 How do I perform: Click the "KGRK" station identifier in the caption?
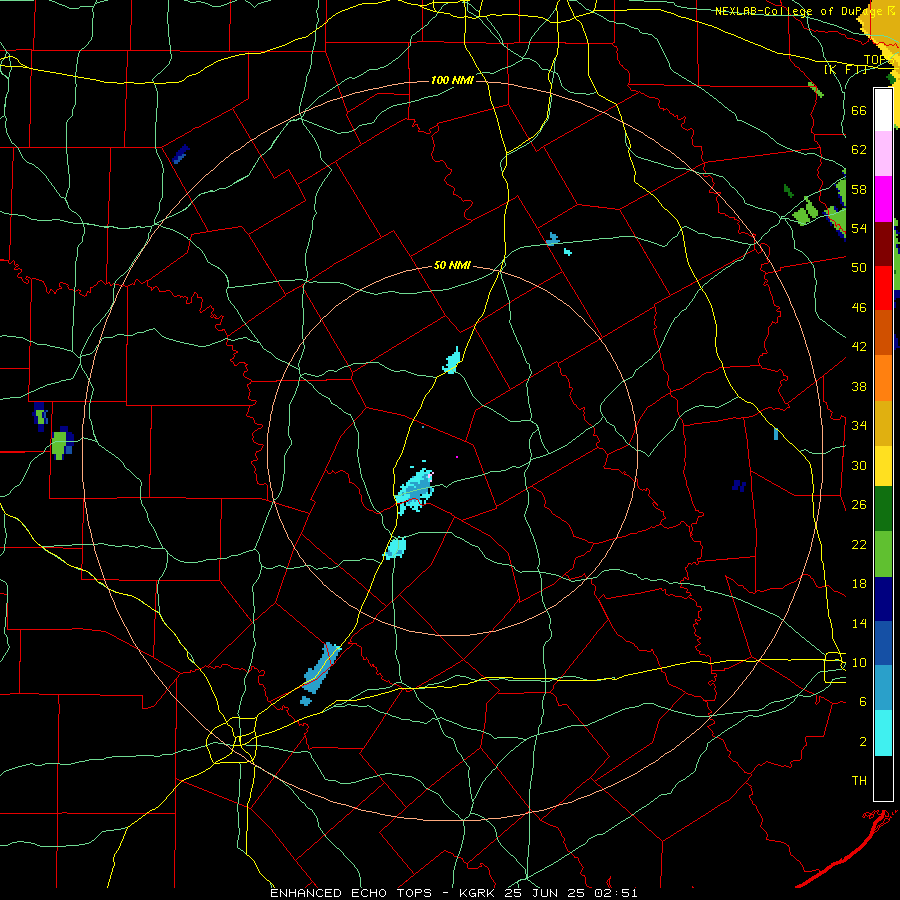coord(477,893)
